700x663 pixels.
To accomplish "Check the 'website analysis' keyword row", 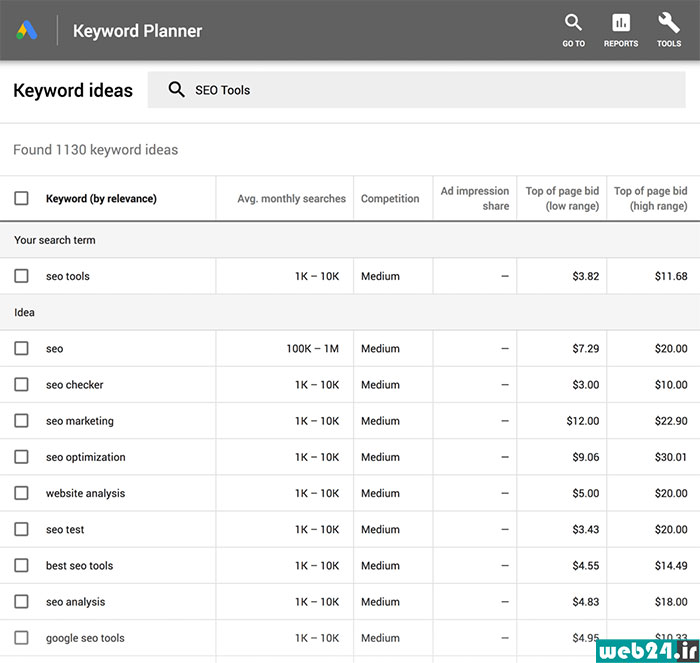I will coord(21,492).
